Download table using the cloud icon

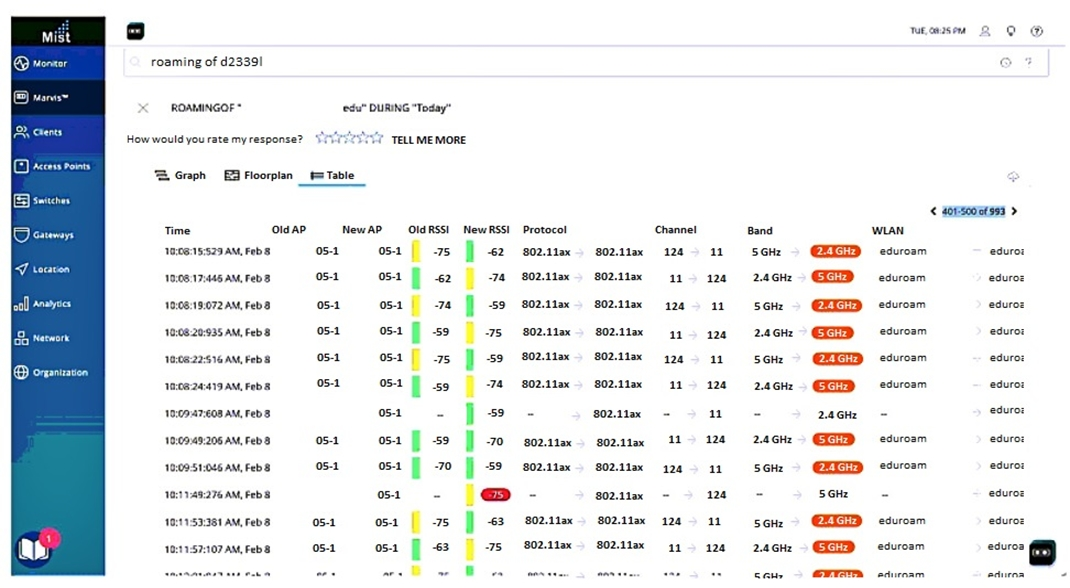[1013, 177]
